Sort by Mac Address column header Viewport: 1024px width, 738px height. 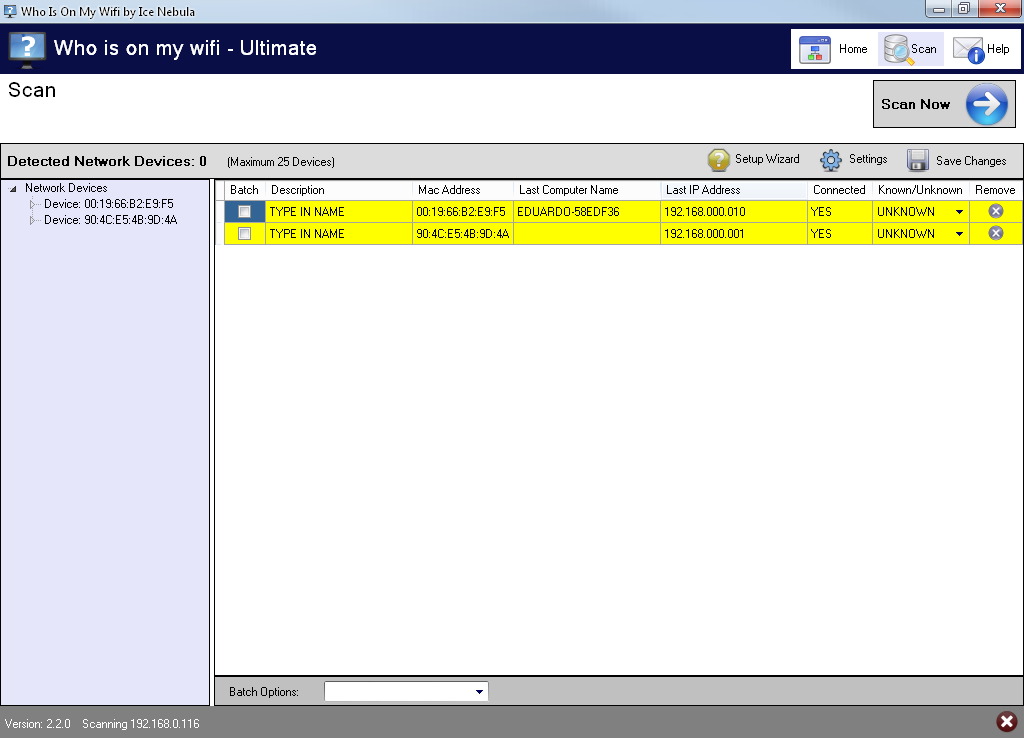pos(463,190)
